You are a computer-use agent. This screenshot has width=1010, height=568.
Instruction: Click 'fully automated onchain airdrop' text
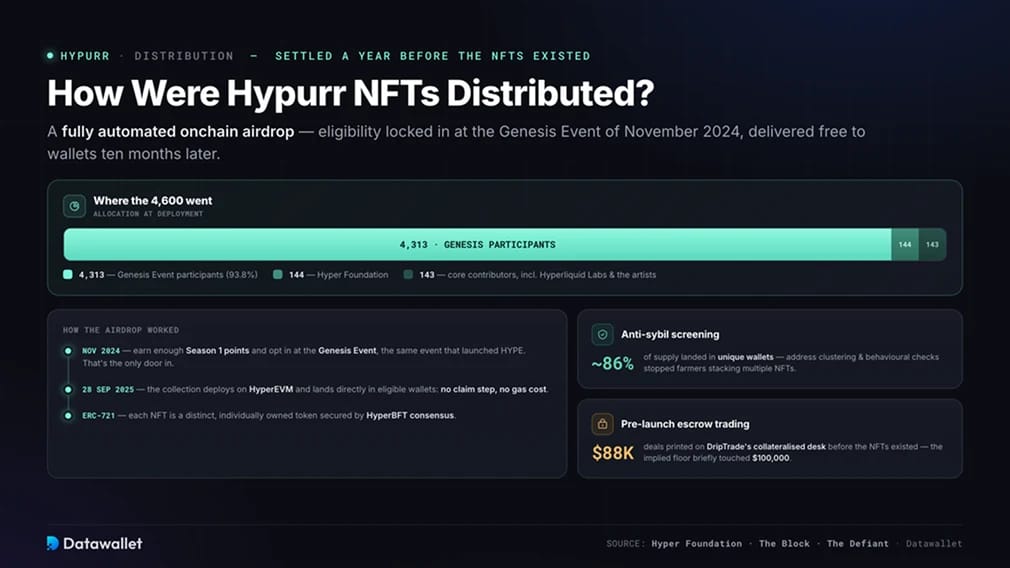coord(178,131)
